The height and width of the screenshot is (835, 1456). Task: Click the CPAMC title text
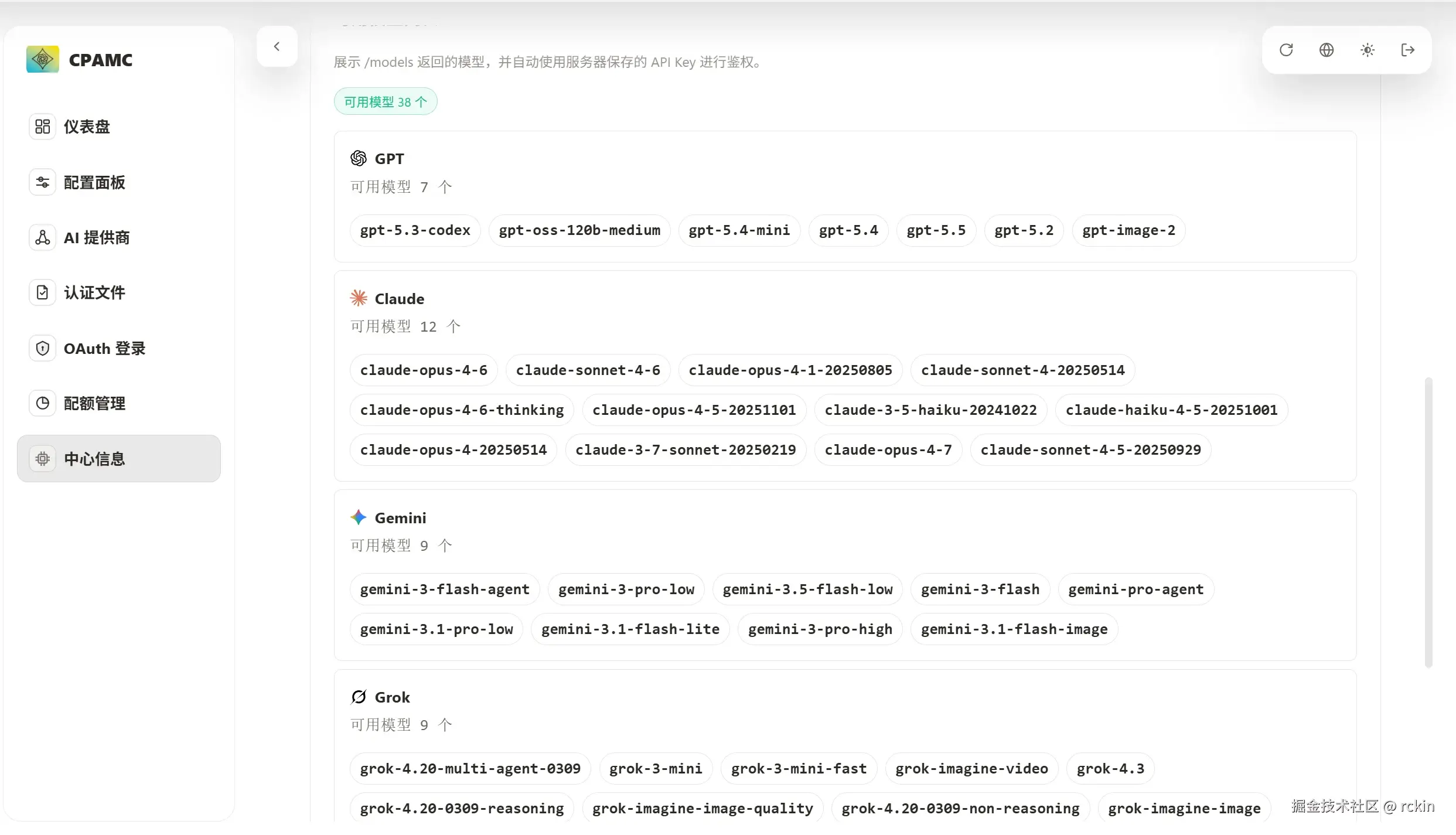pos(101,60)
